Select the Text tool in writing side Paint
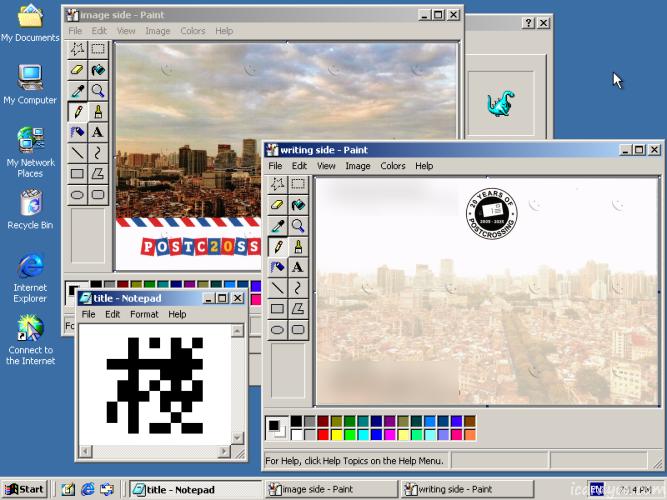The image size is (667, 500). [298, 267]
